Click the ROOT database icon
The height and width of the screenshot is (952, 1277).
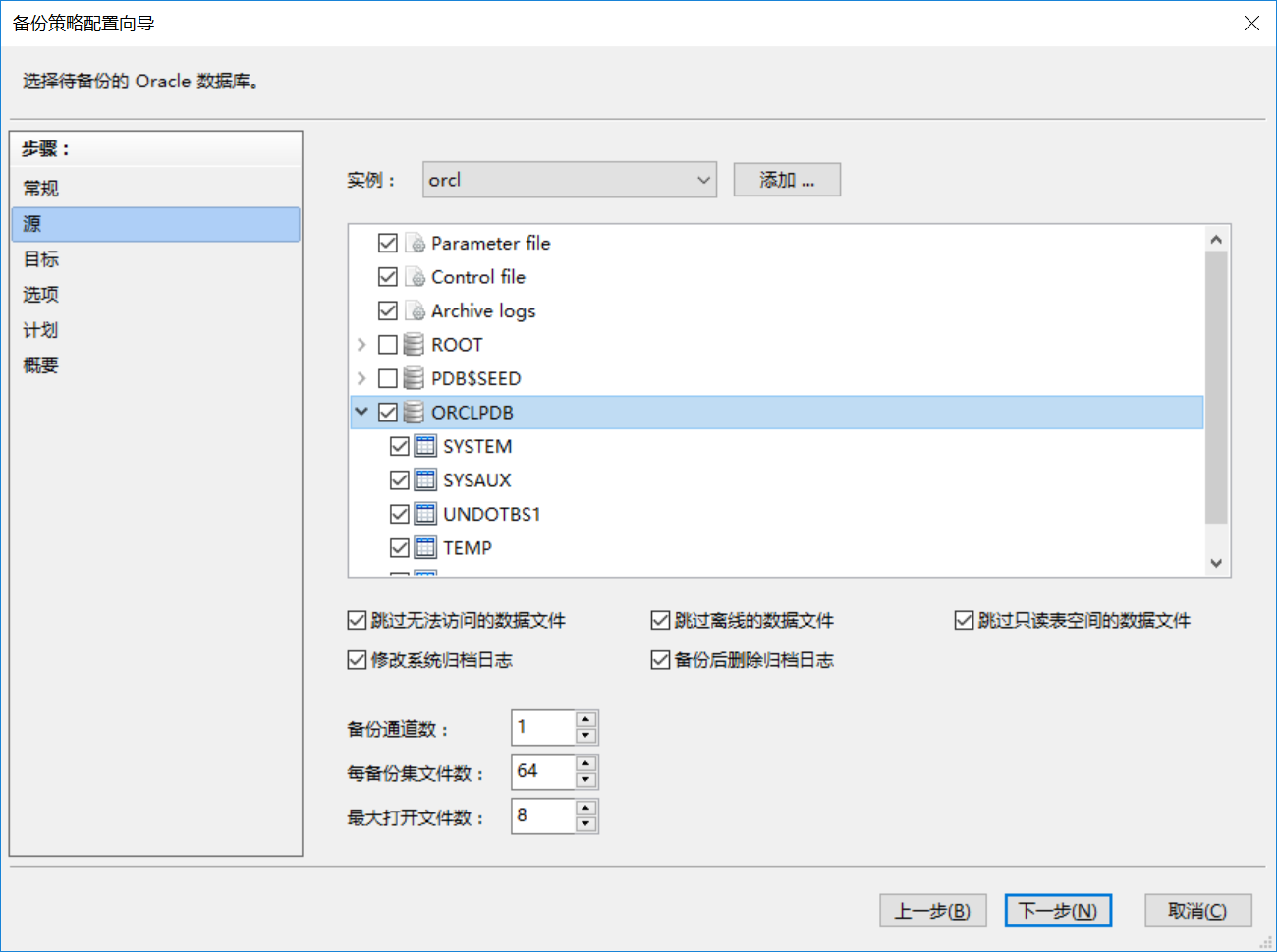coord(415,345)
